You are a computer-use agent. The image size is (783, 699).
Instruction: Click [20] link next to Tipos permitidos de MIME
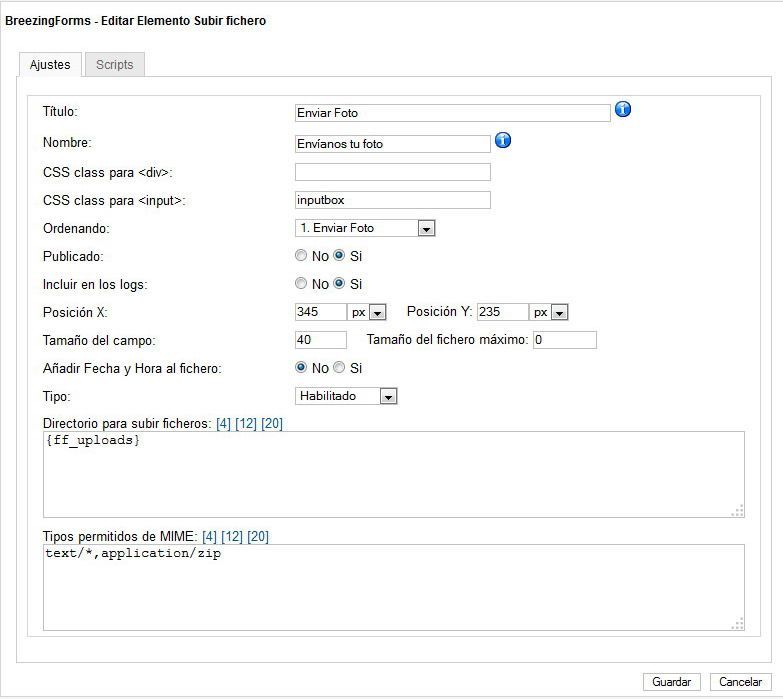pos(258,536)
